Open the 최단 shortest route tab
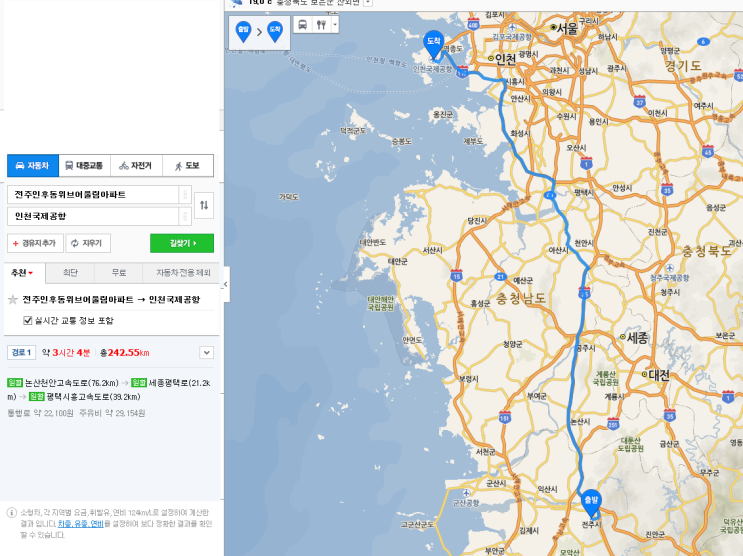The width and height of the screenshot is (743, 556). point(70,273)
